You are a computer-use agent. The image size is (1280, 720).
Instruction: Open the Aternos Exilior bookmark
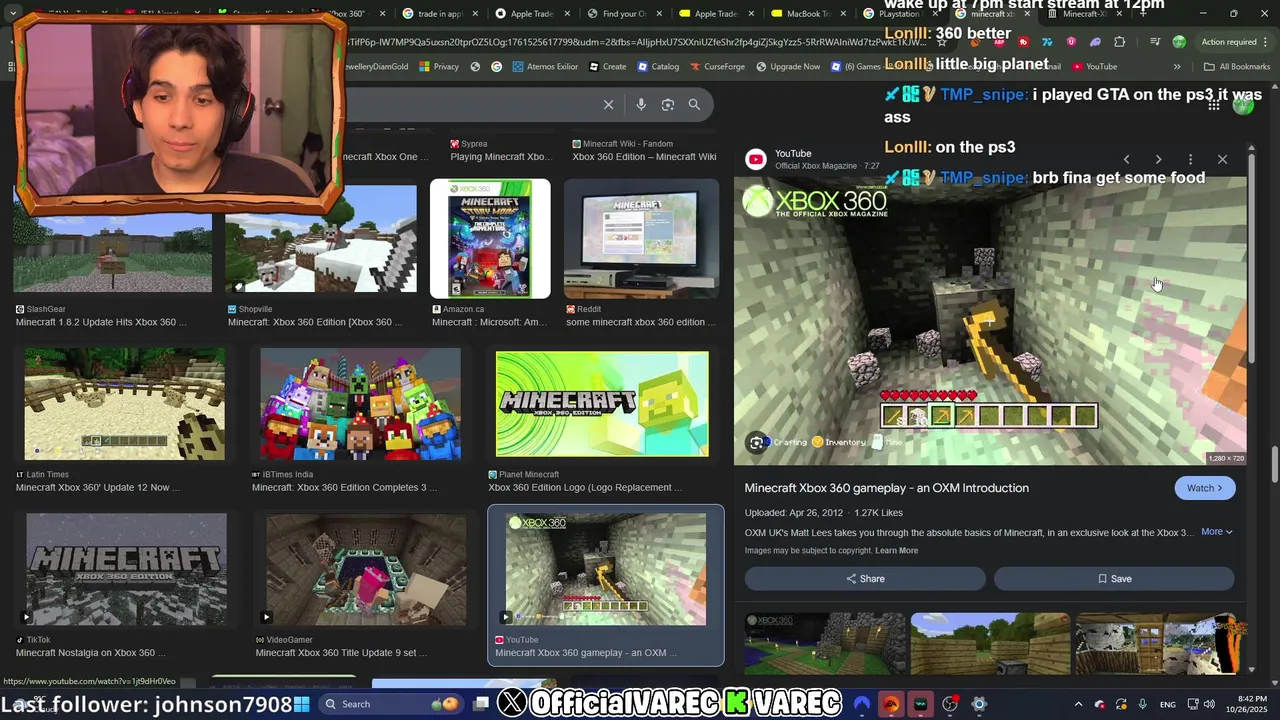(x=545, y=67)
